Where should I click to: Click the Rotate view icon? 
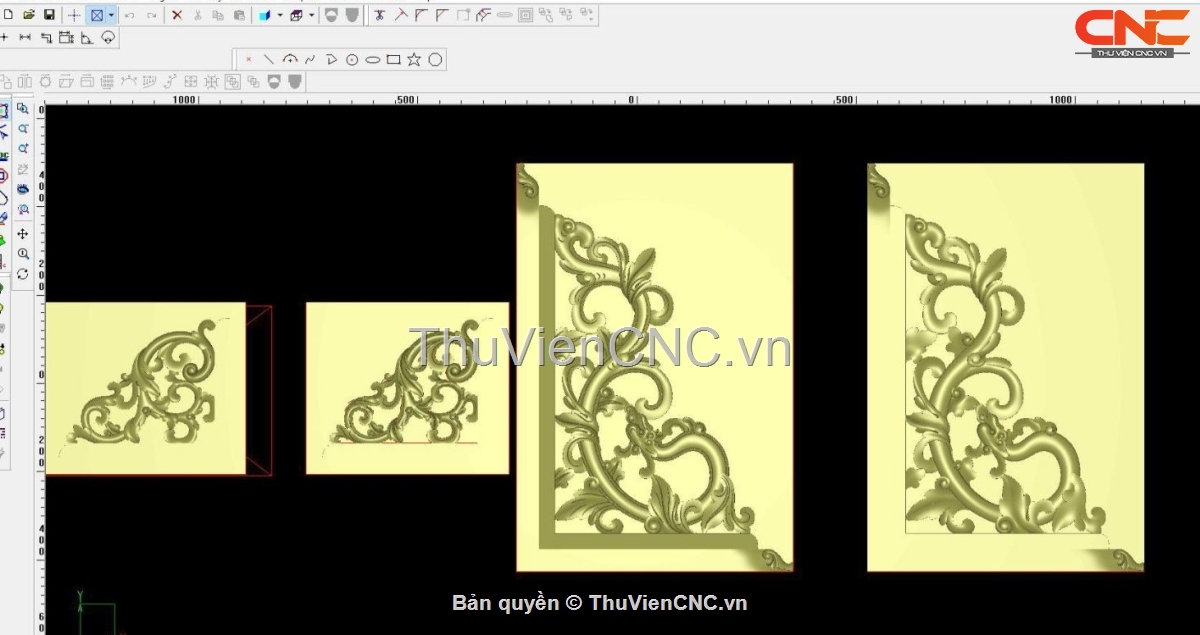click(23, 274)
